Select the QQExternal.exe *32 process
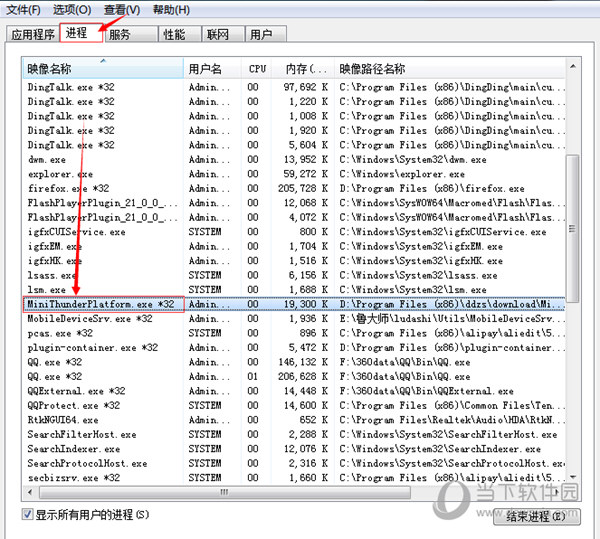 tap(293, 391)
